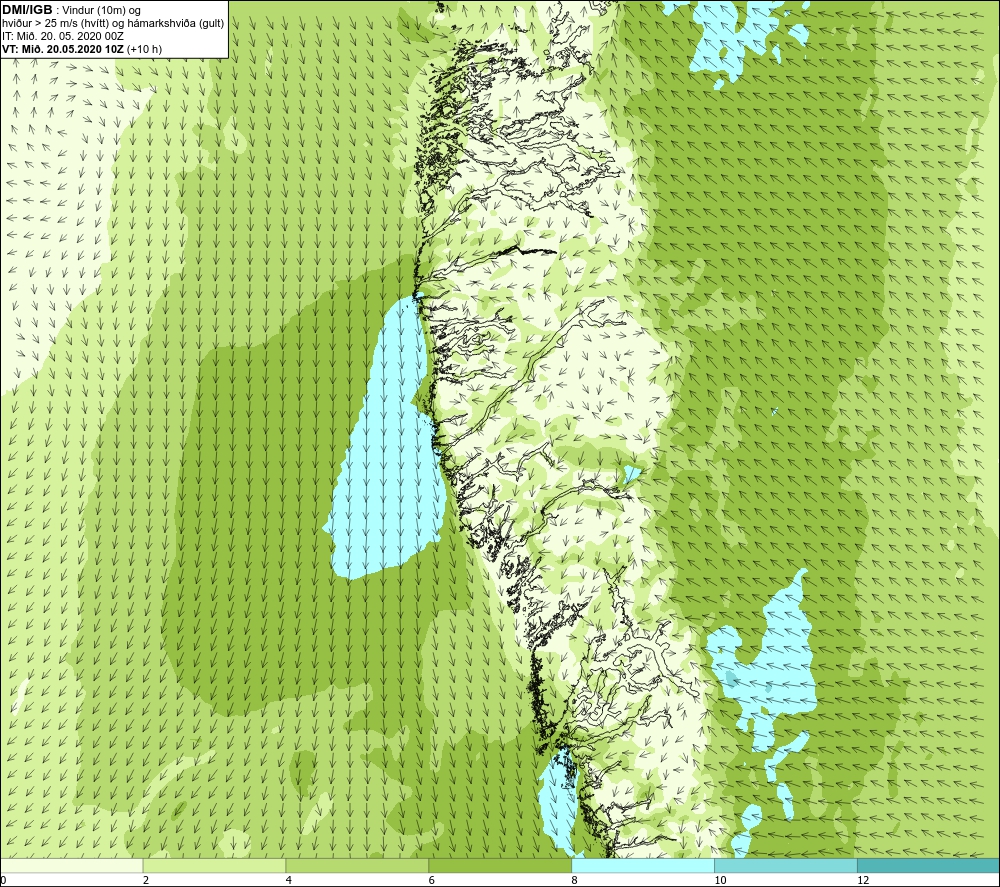1000x887 pixels.
Task: Click the 0–2 m/s palest legend swatch
Action: click(71, 865)
